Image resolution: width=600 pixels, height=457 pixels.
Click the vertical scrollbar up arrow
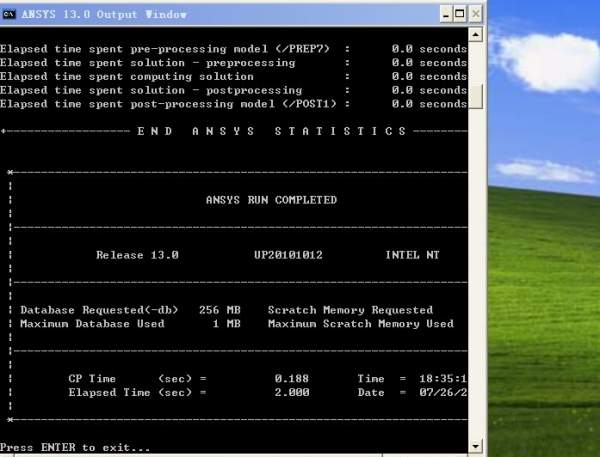click(x=475, y=35)
